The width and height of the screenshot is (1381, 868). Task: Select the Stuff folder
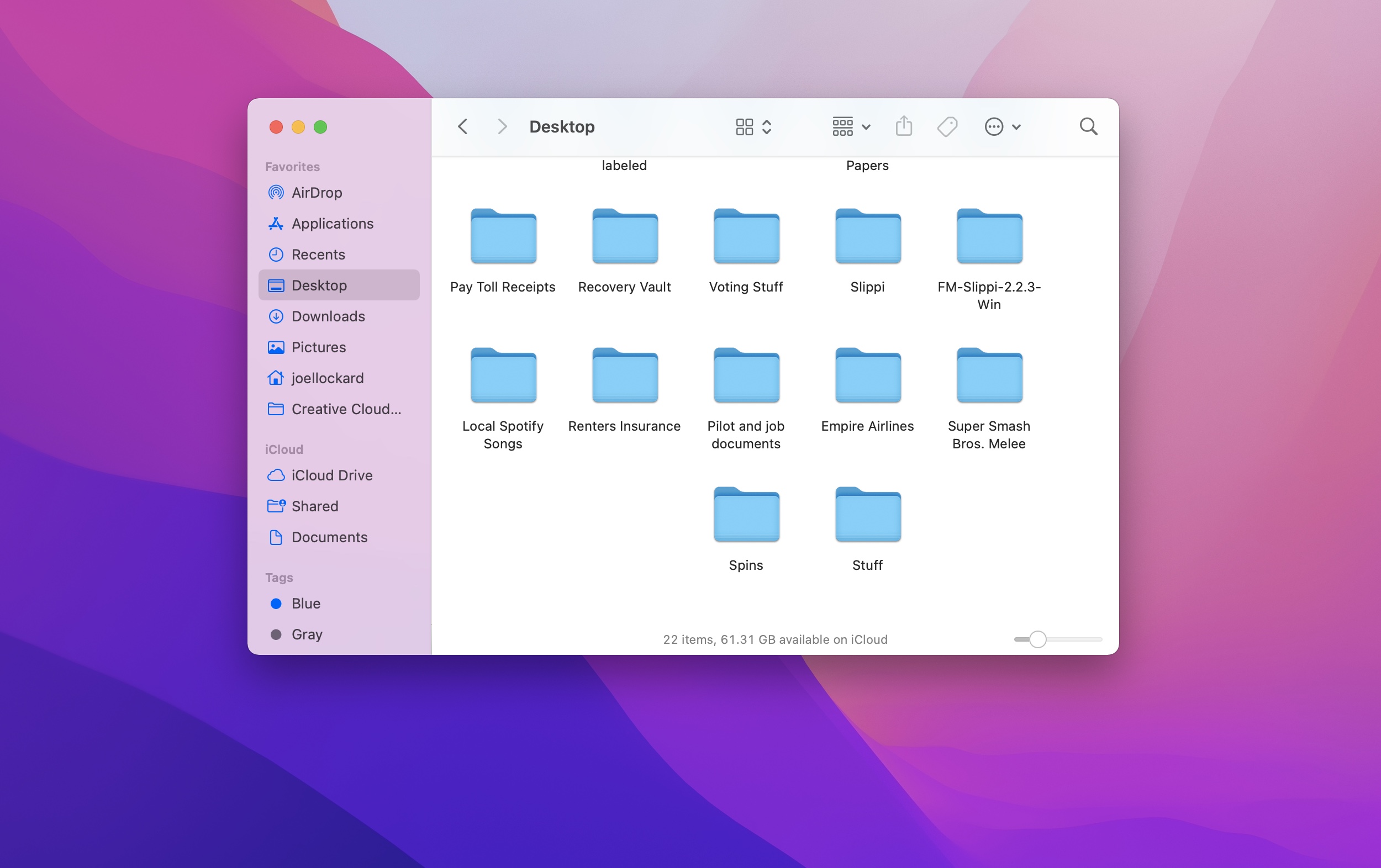pyautogui.click(x=868, y=514)
